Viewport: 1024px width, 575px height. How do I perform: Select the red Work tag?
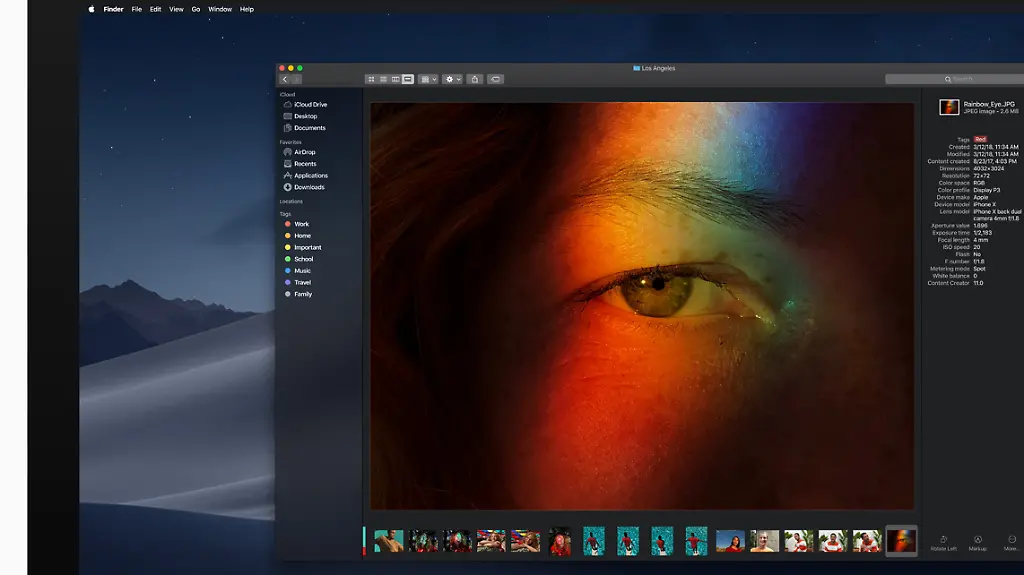[x=301, y=224]
